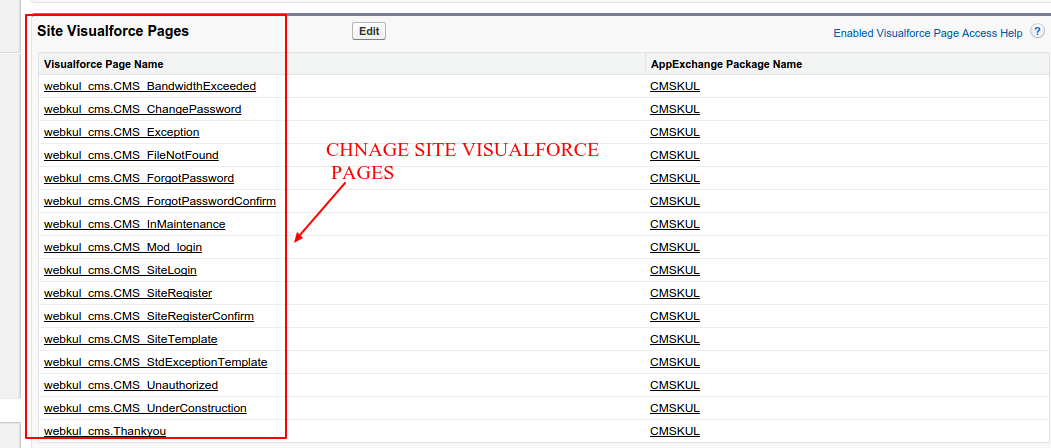The width and height of the screenshot is (1051, 448).
Task: Open the webkul_cms.CMS_SiteLogin page
Action: click(120, 270)
